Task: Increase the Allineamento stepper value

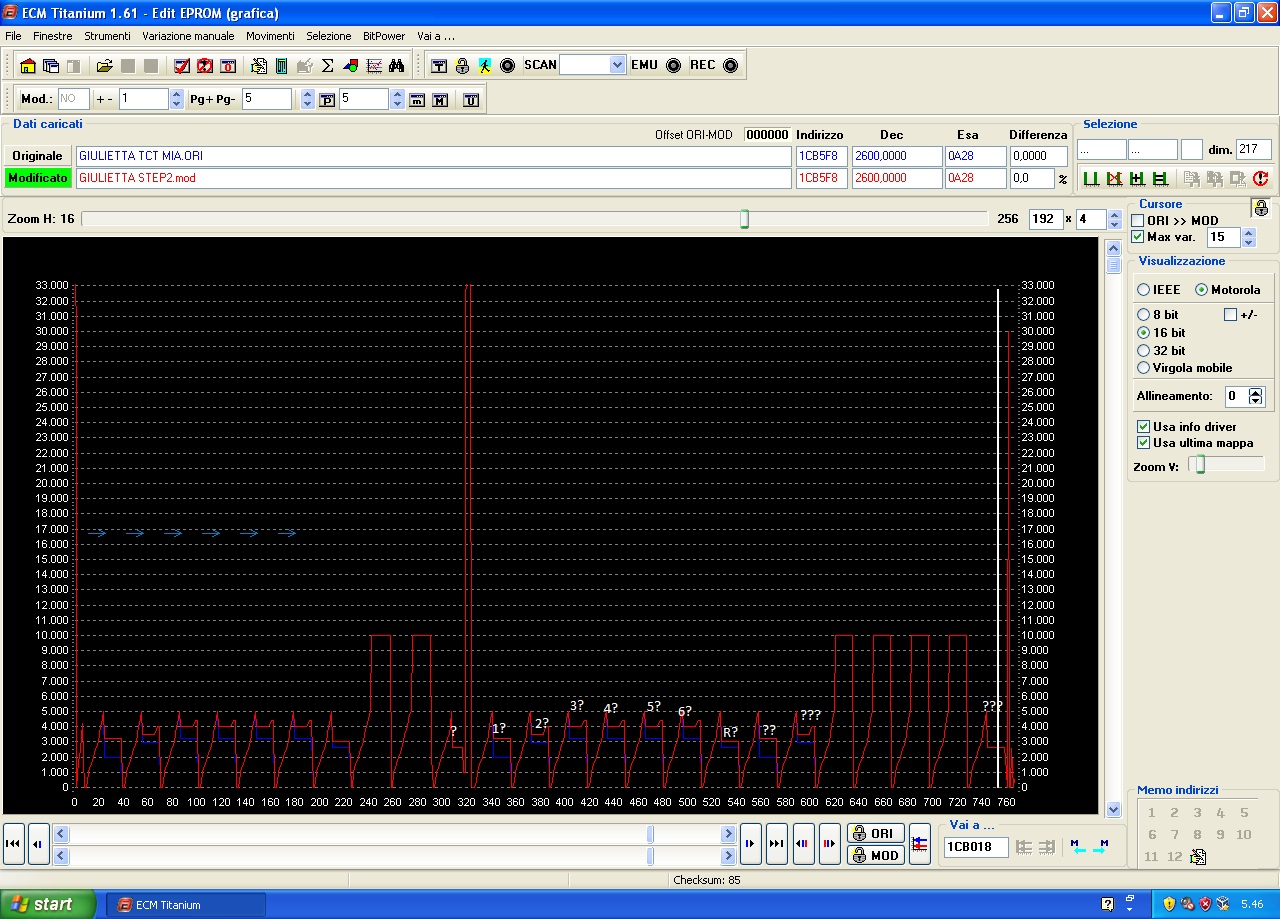Action: pos(1256,392)
